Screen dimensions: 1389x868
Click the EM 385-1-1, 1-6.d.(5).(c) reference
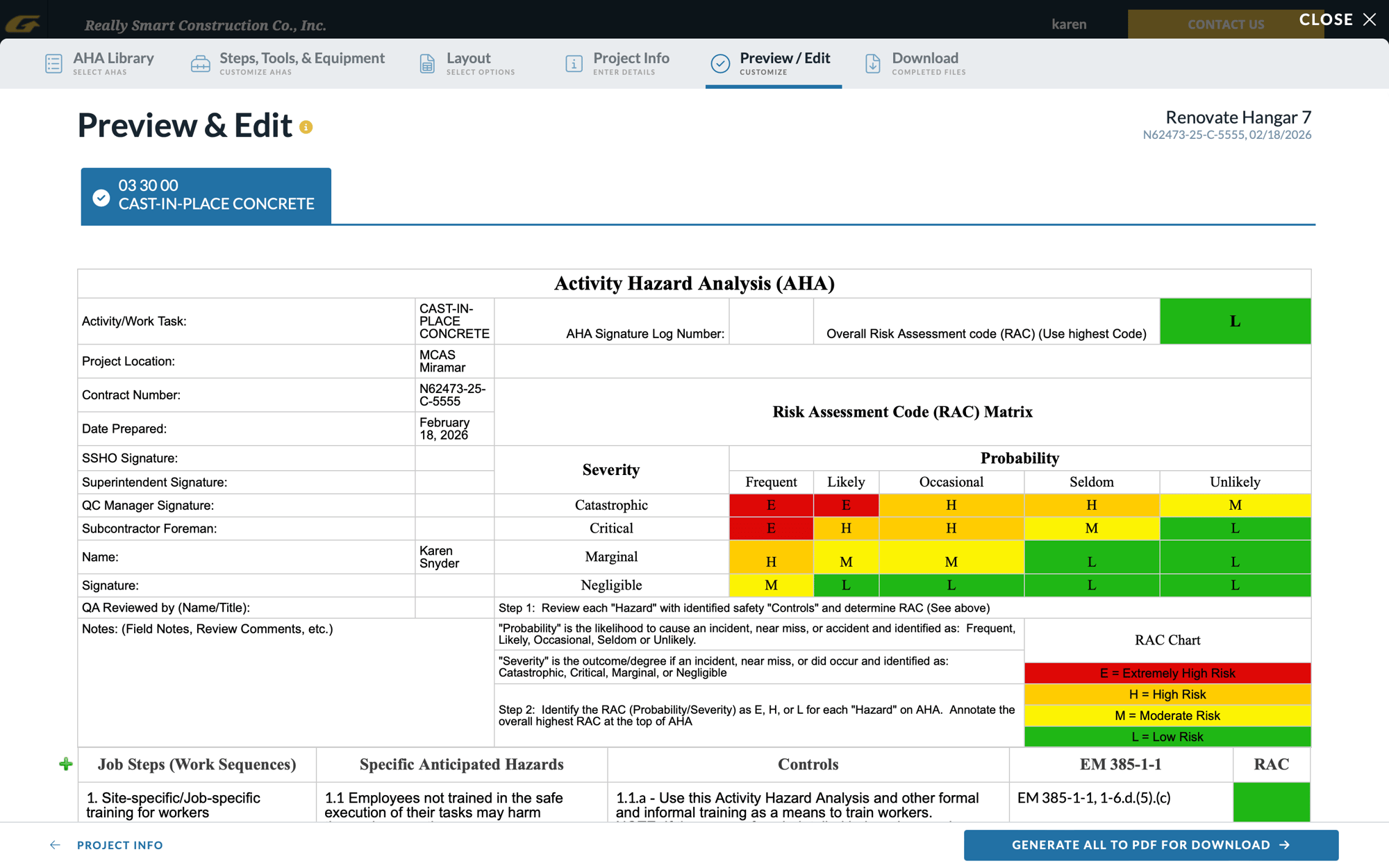tap(1094, 798)
